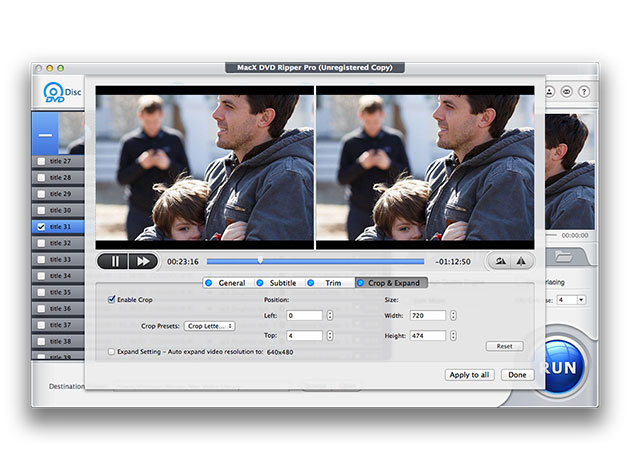The width and height of the screenshot is (630, 473).
Task: Click the main window preview thumbnail
Action: click(x=570, y=172)
